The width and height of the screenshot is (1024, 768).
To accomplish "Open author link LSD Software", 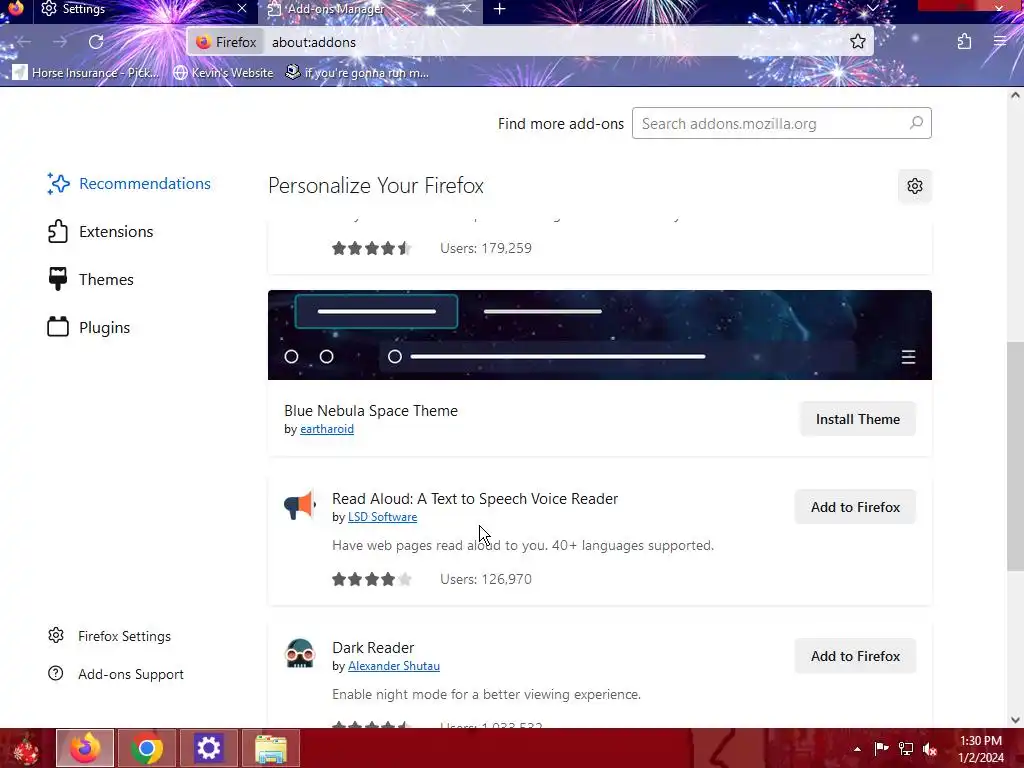I will tap(382, 517).
